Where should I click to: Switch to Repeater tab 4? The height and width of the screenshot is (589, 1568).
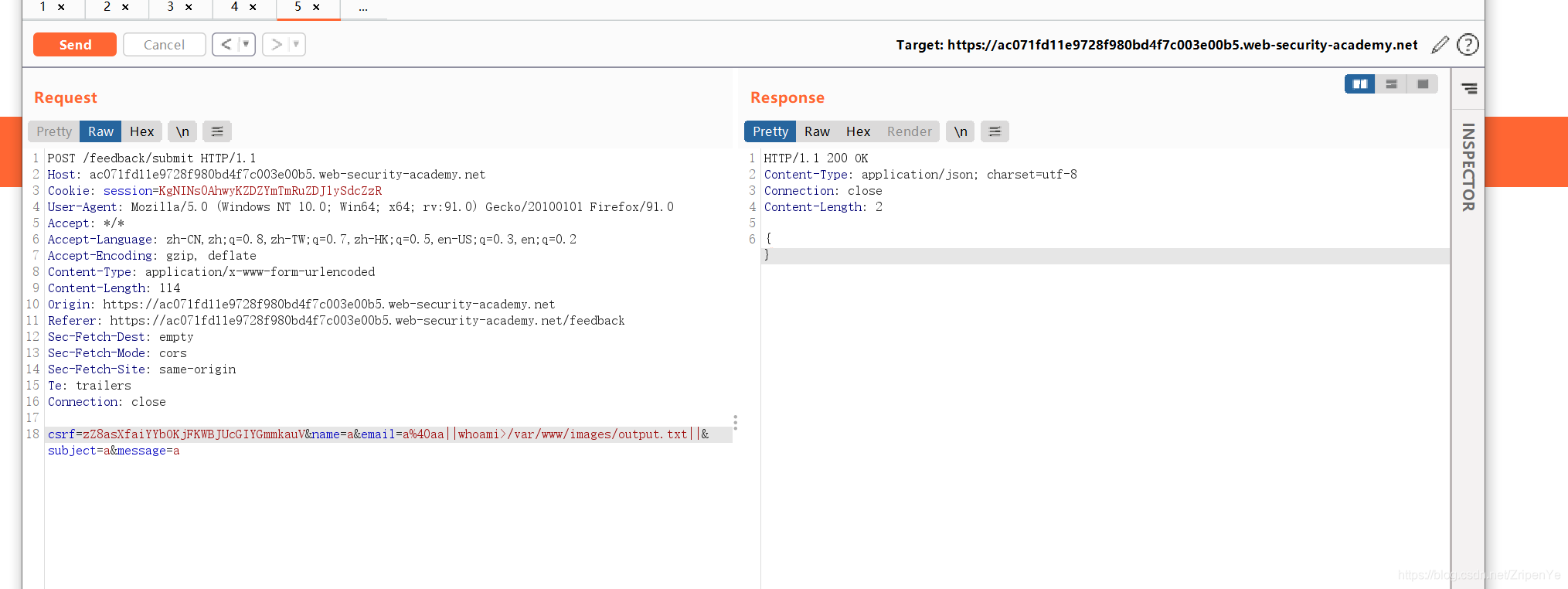click(x=234, y=7)
